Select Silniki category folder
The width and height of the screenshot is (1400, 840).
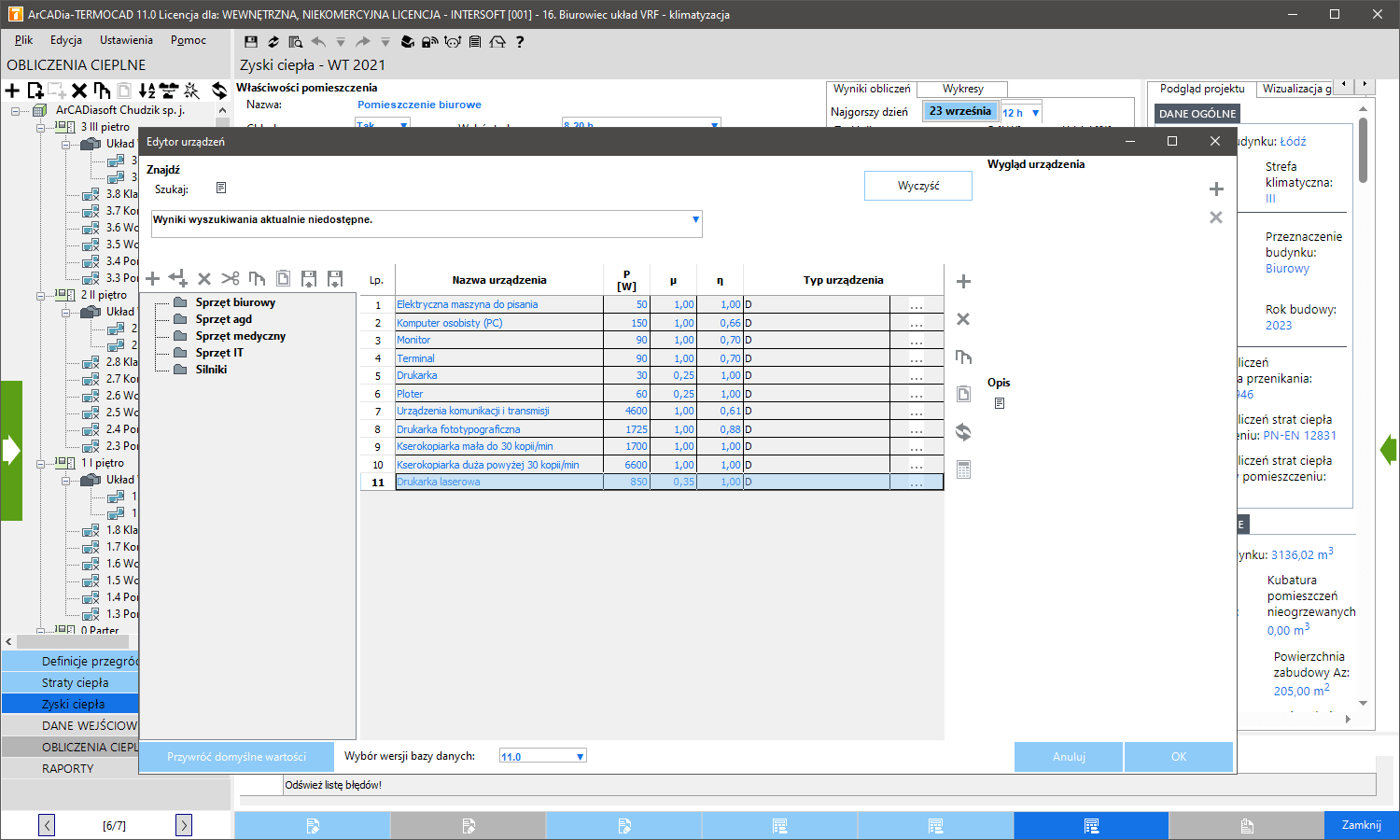tap(211, 370)
